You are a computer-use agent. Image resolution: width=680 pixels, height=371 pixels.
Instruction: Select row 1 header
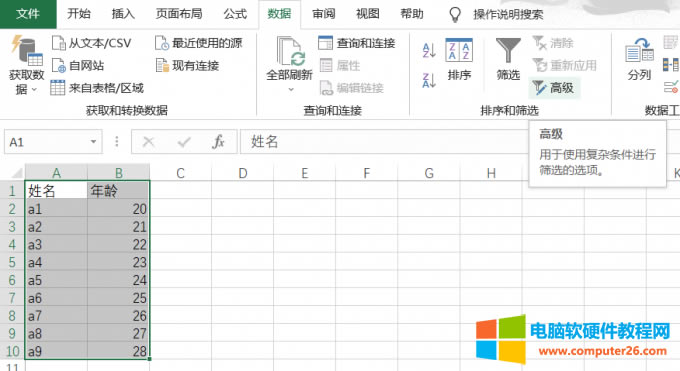pyautogui.click(x=12, y=191)
